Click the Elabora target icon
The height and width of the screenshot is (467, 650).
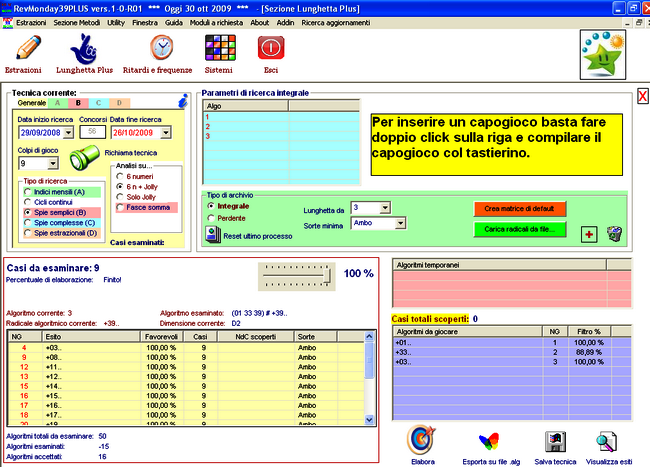point(421,440)
